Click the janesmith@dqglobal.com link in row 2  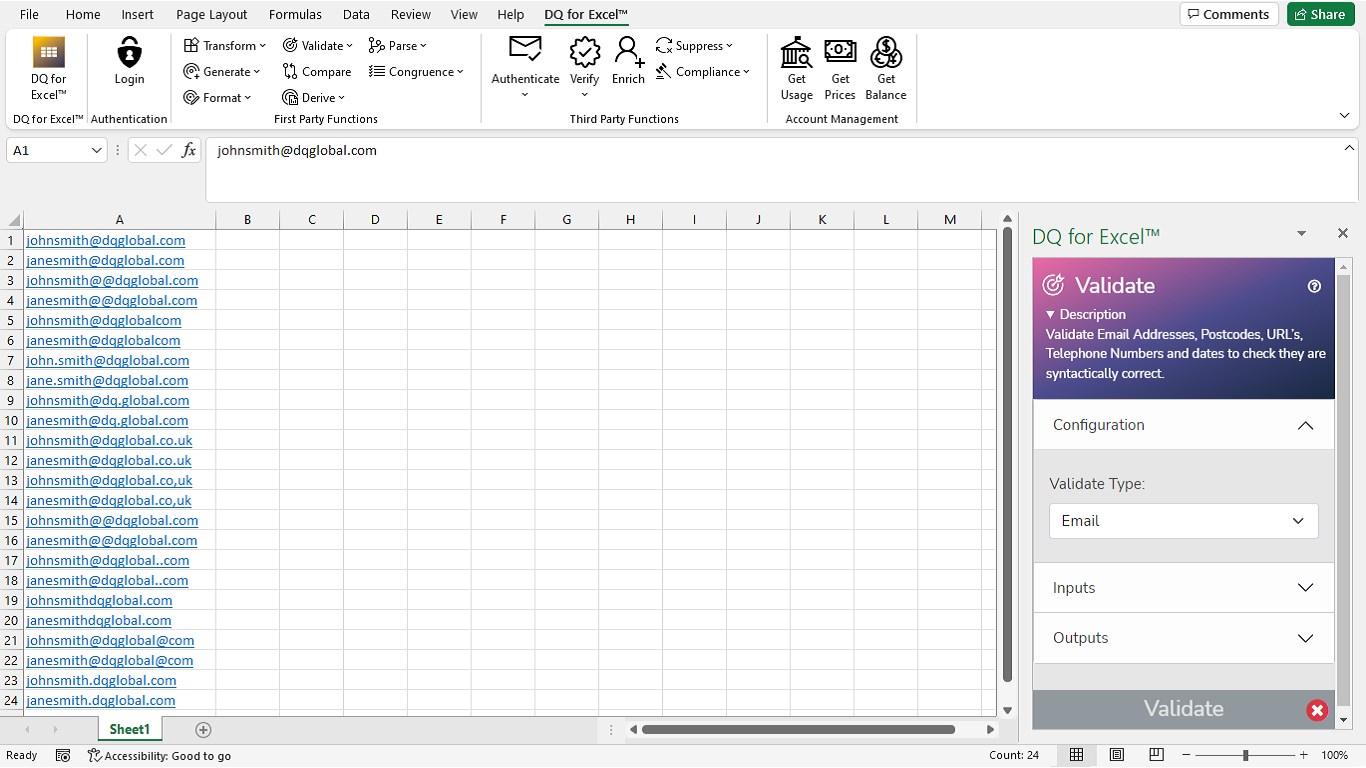click(105, 260)
